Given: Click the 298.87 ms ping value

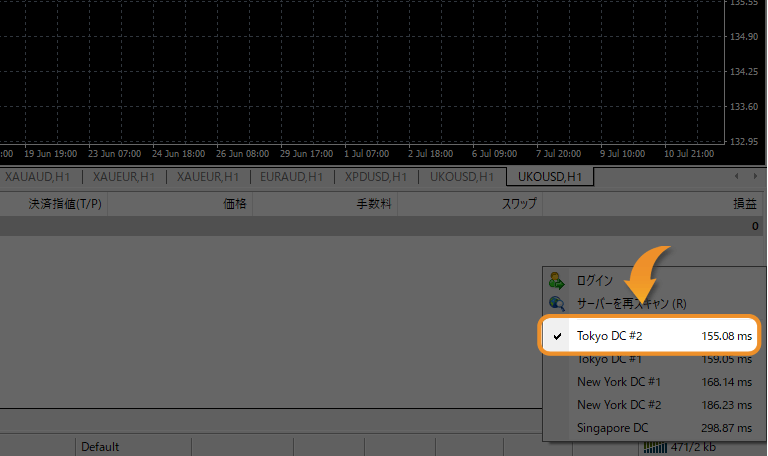Looking at the screenshot, I should tap(726, 428).
